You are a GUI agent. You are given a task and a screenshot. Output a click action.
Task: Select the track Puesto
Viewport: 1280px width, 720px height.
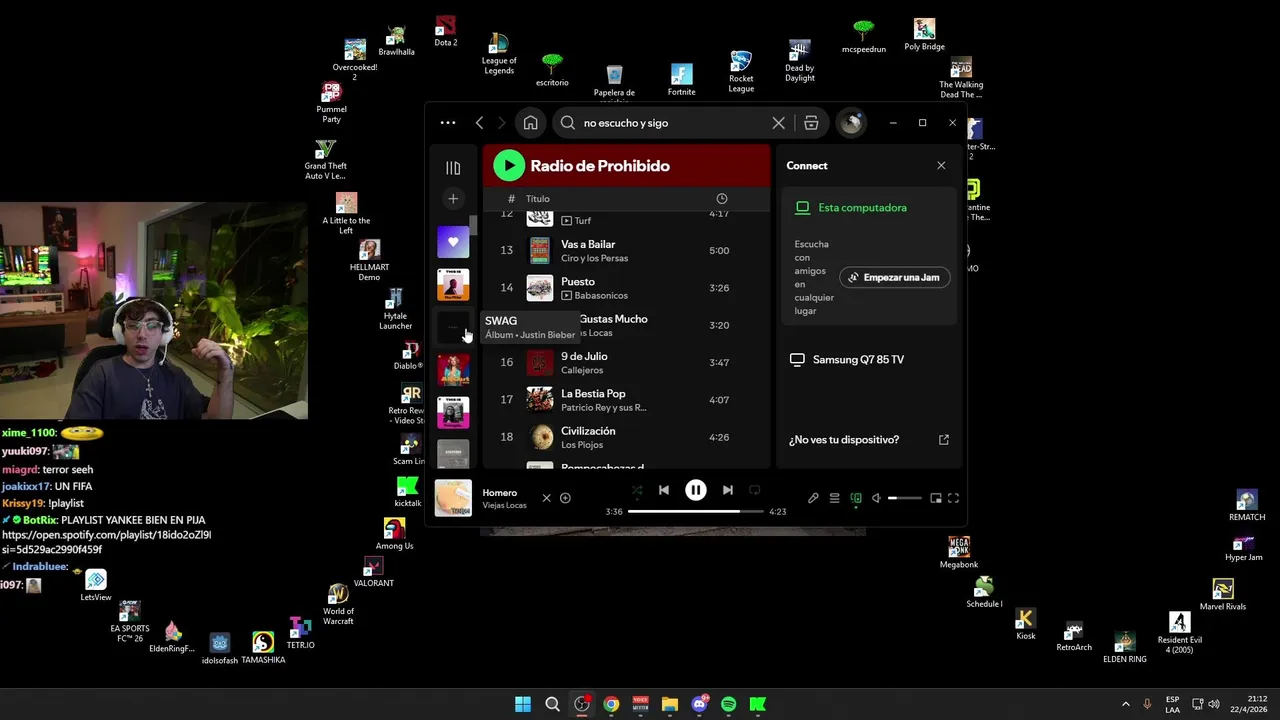point(578,282)
